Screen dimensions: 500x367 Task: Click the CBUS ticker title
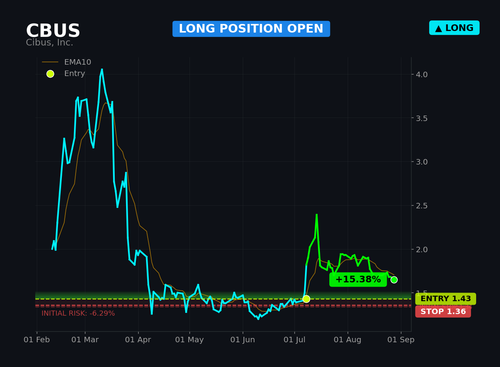coord(53,30)
